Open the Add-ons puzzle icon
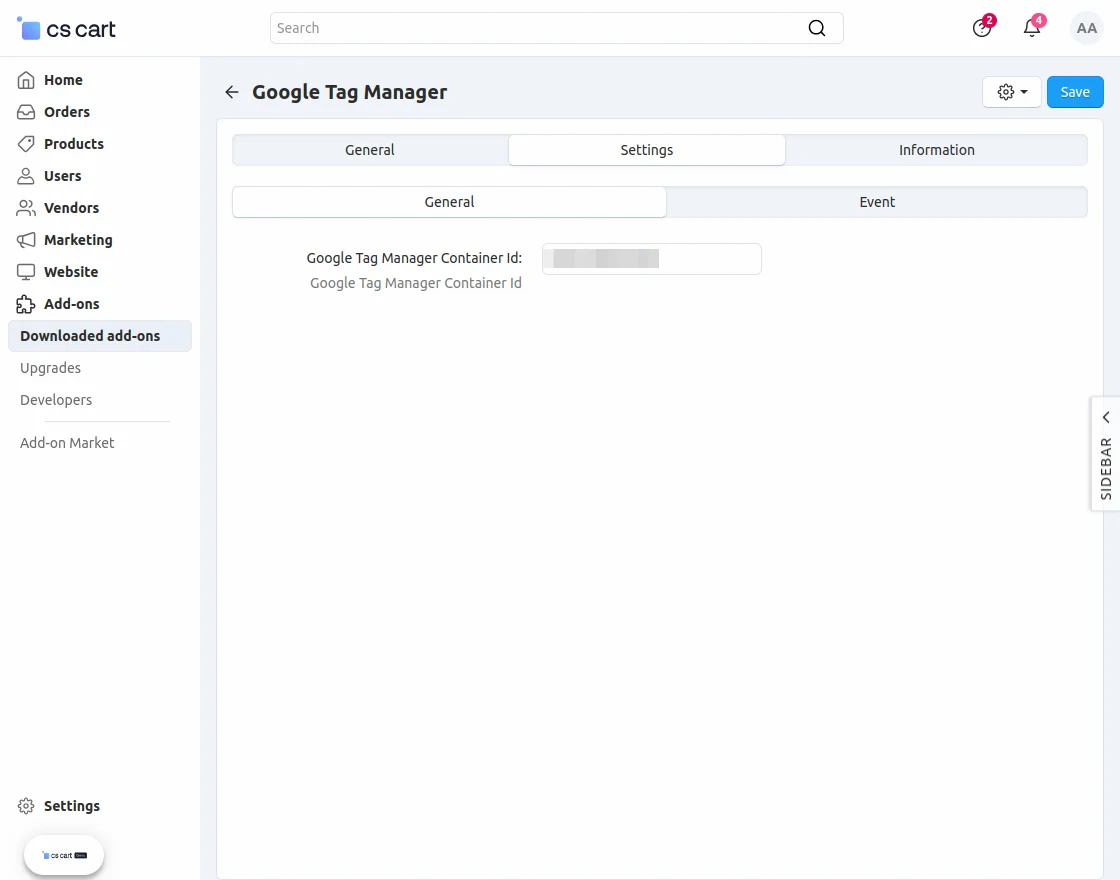Image resolution: width=1120 pixels, height=880 pixels. 25,304
